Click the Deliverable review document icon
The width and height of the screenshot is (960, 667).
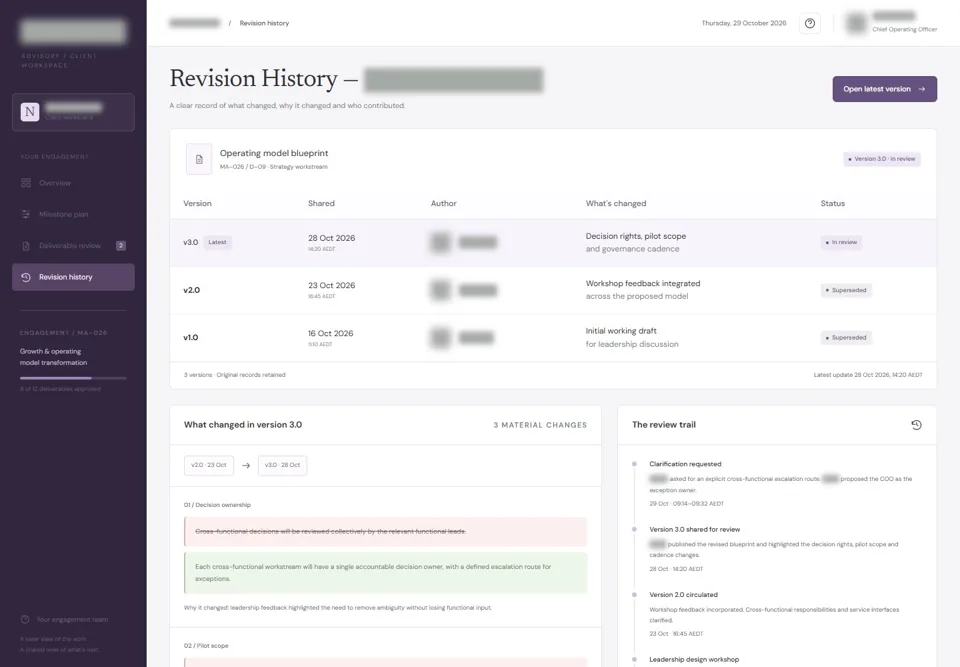point(26,246)
